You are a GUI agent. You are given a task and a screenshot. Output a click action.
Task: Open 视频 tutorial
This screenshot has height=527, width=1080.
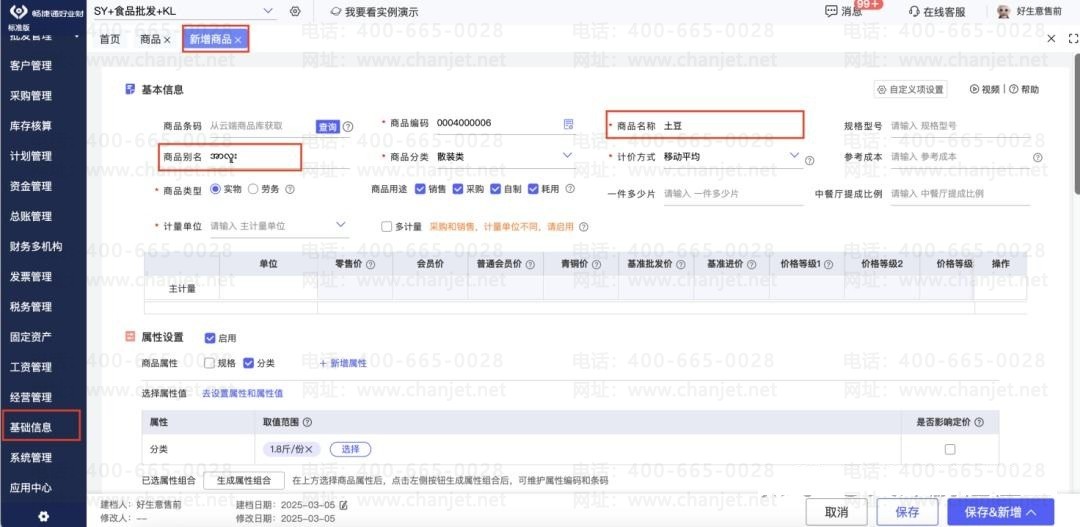point(985,90)
